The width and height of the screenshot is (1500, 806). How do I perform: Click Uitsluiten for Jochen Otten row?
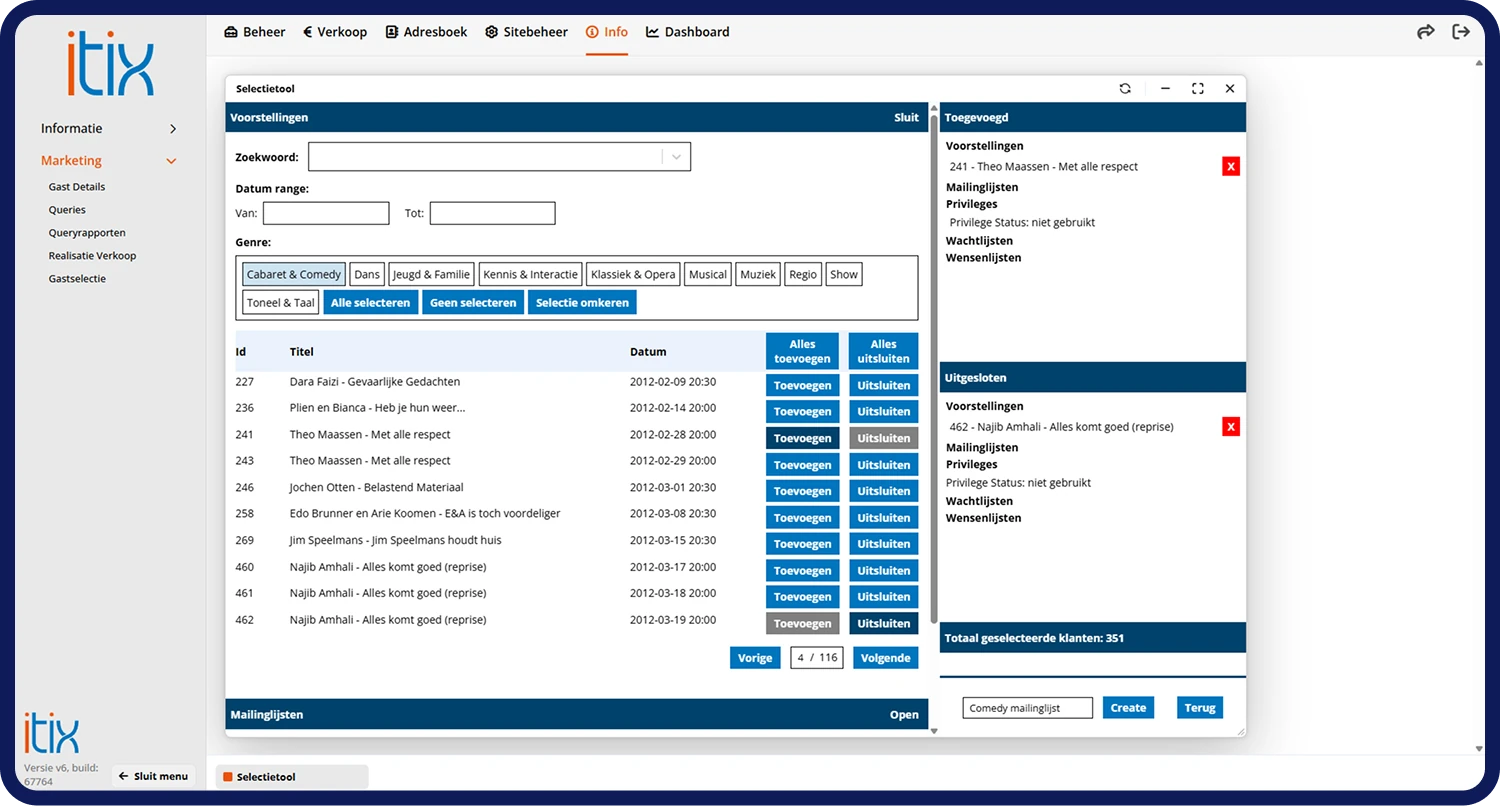click(x=884, y=491)
